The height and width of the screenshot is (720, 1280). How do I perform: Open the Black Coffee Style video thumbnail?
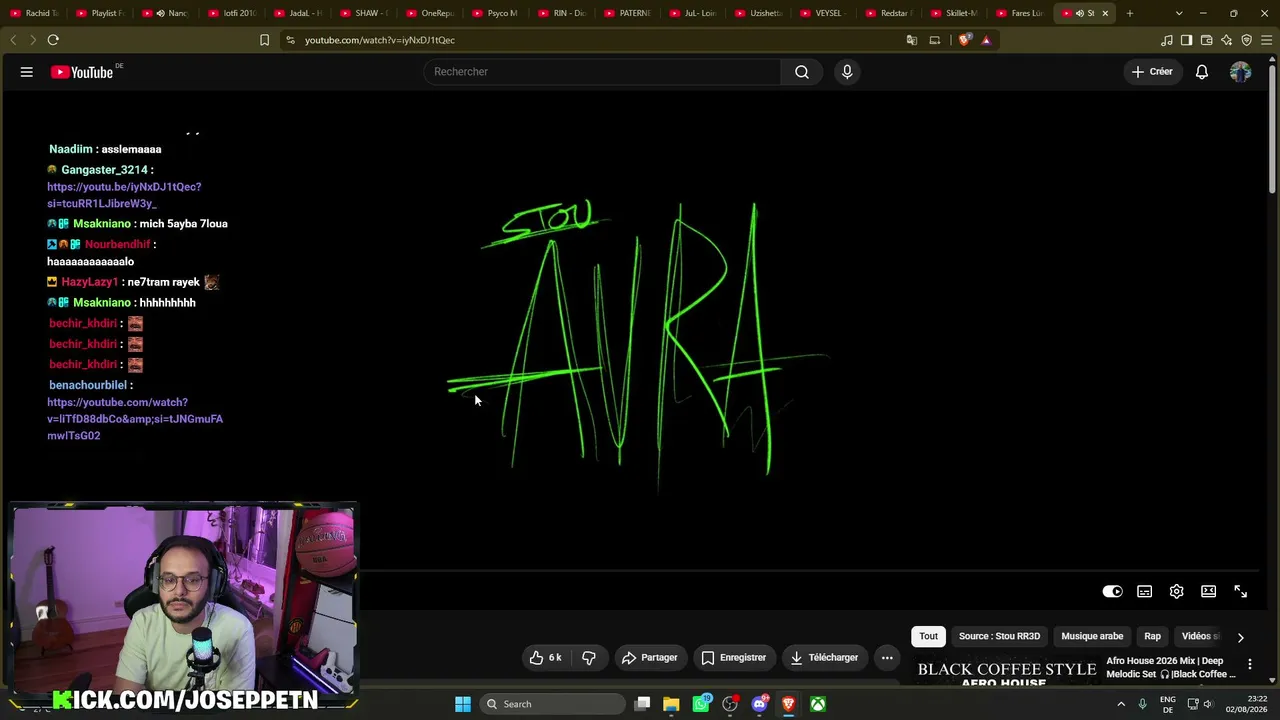point(1007,670)
